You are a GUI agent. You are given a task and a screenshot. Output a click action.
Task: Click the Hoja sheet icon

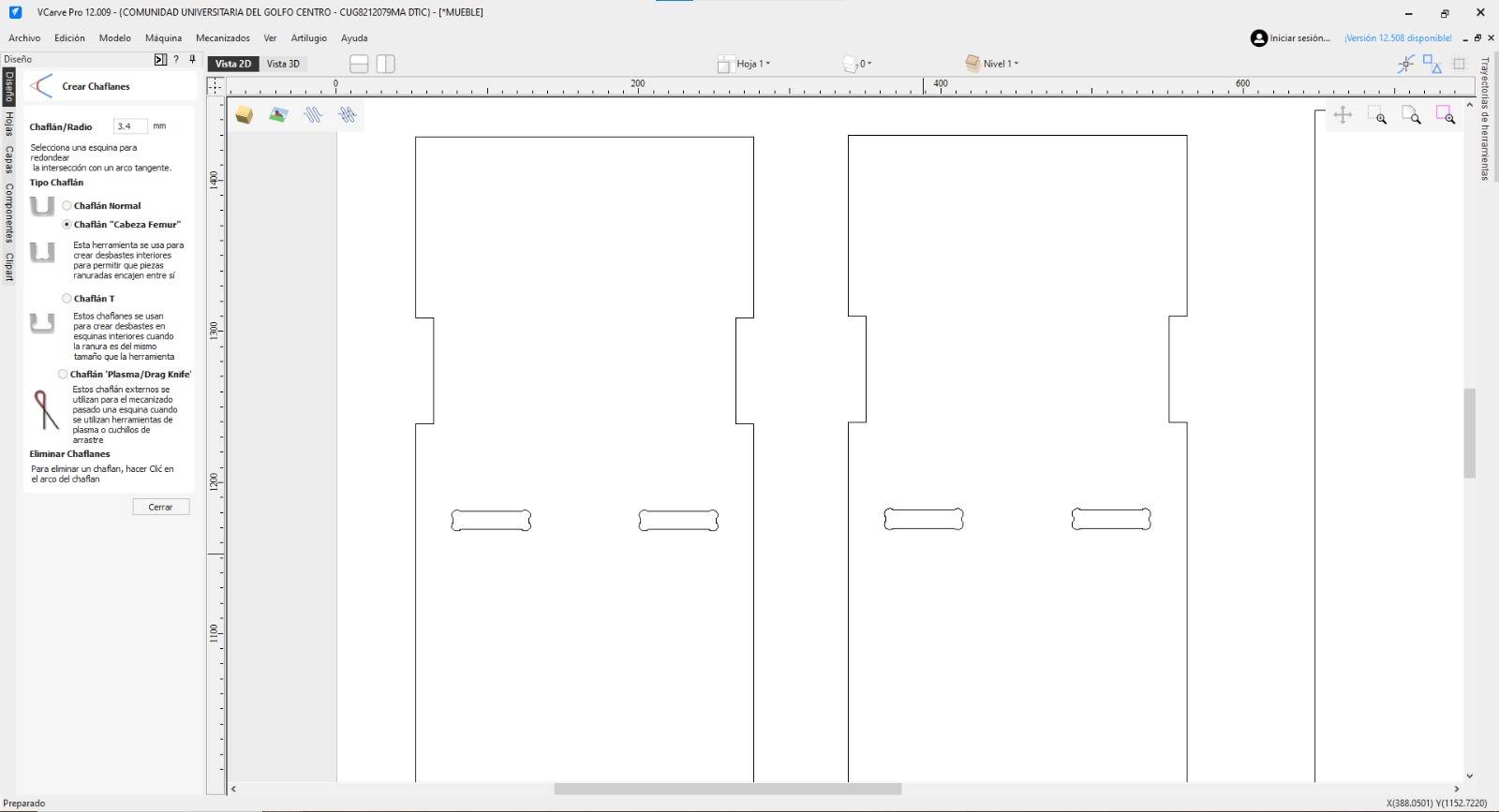pyautogui.click(x=725, y=64)
